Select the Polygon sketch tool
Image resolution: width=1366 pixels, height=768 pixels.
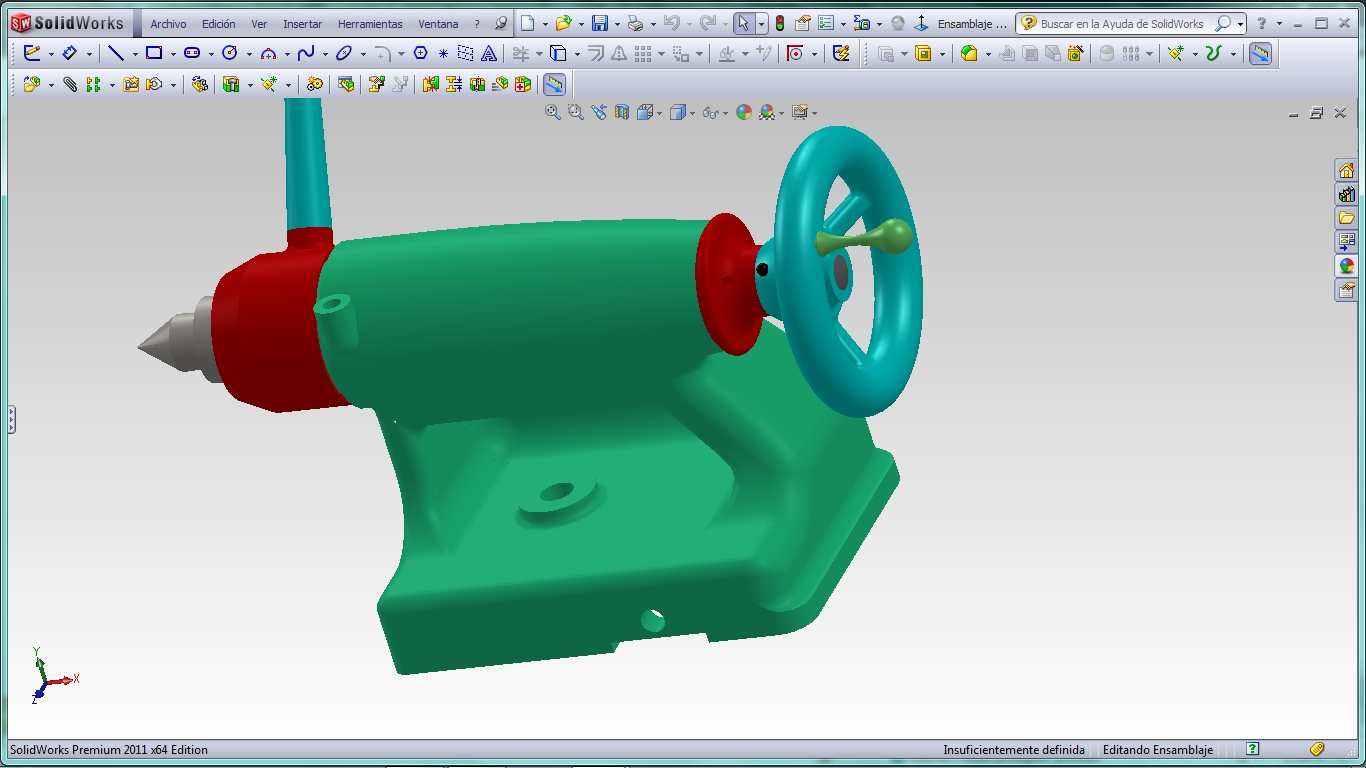click(420, 53)
